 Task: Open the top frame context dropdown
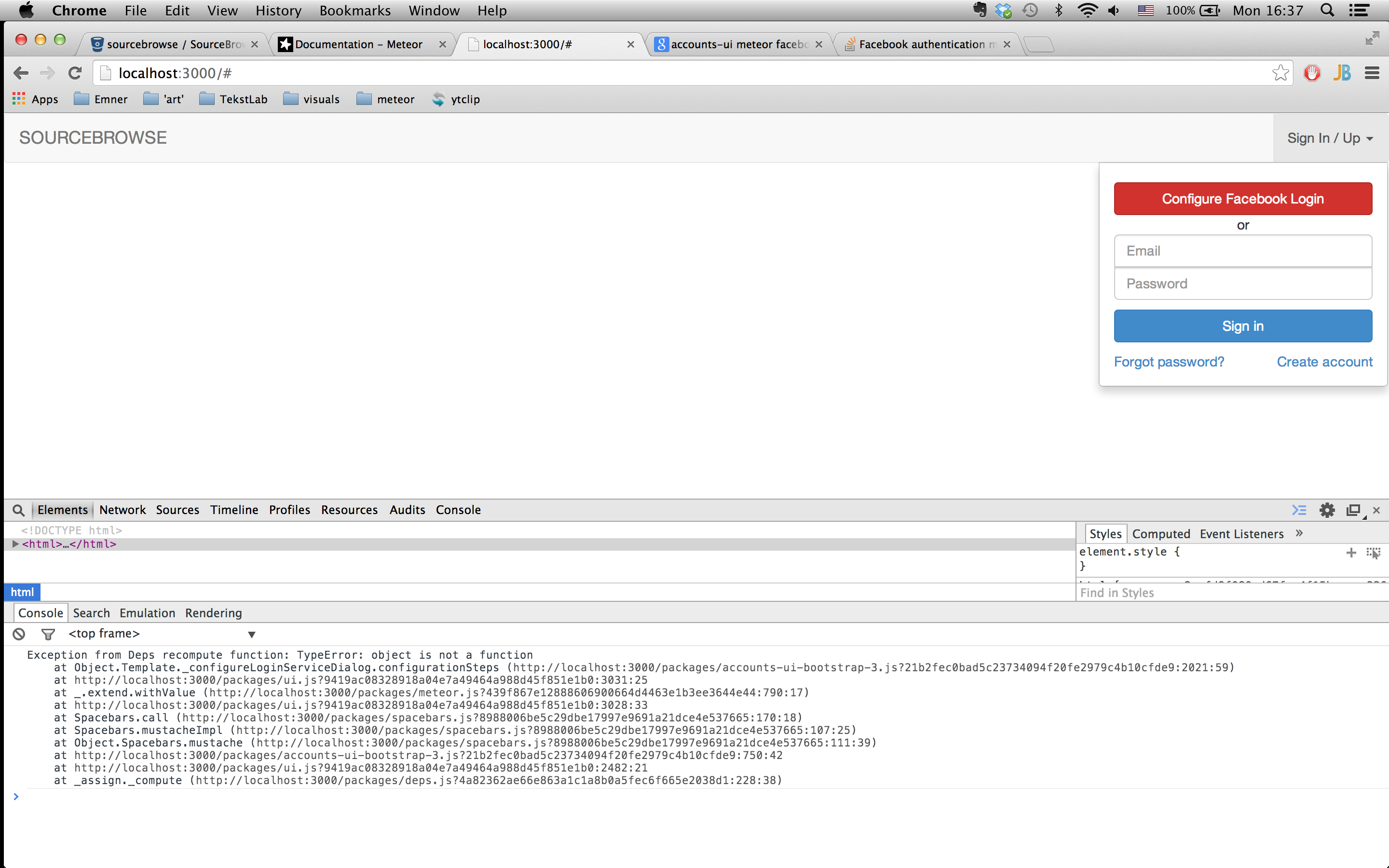251,634
